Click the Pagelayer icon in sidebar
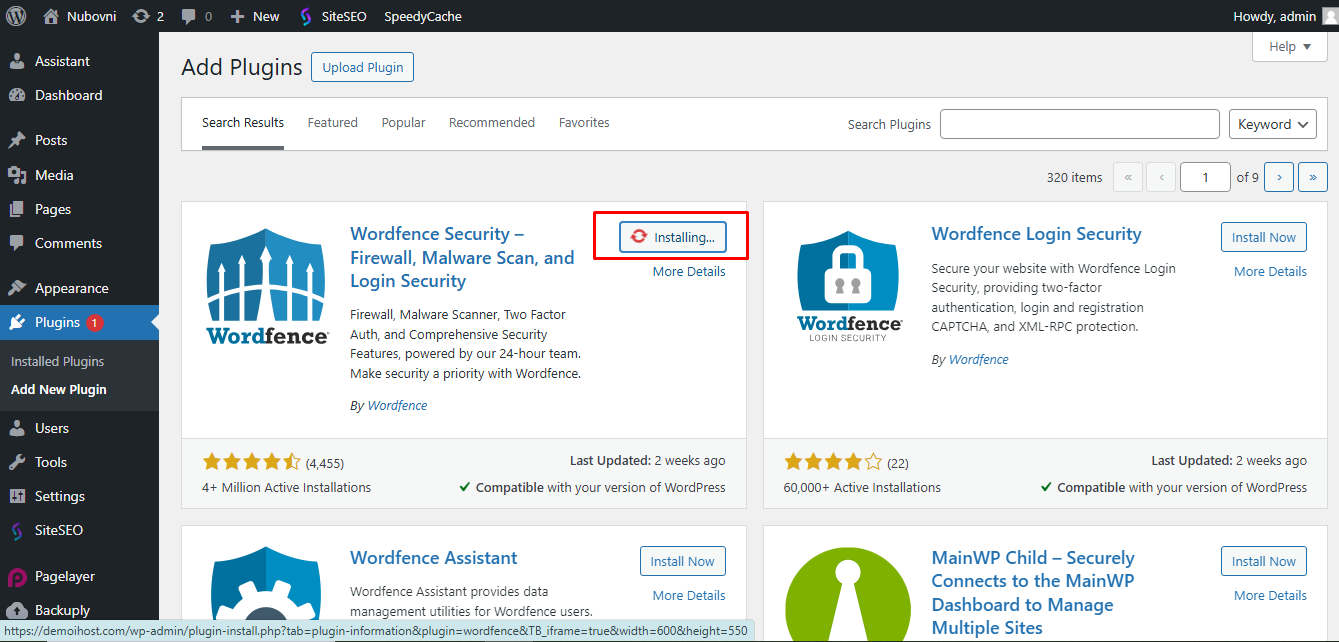Image resolution: width=1339 pixels, height=642 pixels. [17, 577]
